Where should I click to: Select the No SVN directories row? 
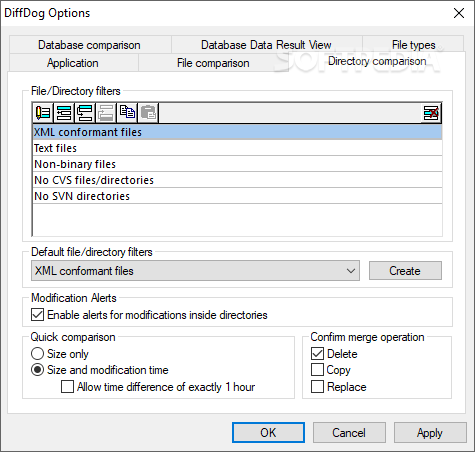coord(237,196)
